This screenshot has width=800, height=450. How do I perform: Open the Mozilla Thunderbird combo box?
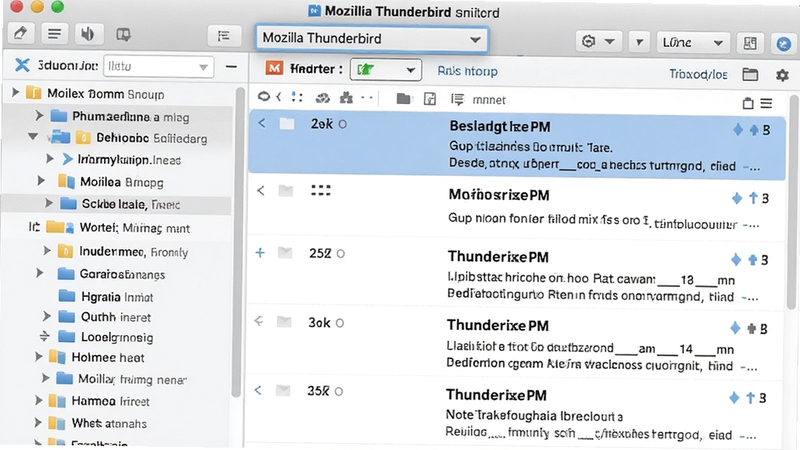[372, 39]
